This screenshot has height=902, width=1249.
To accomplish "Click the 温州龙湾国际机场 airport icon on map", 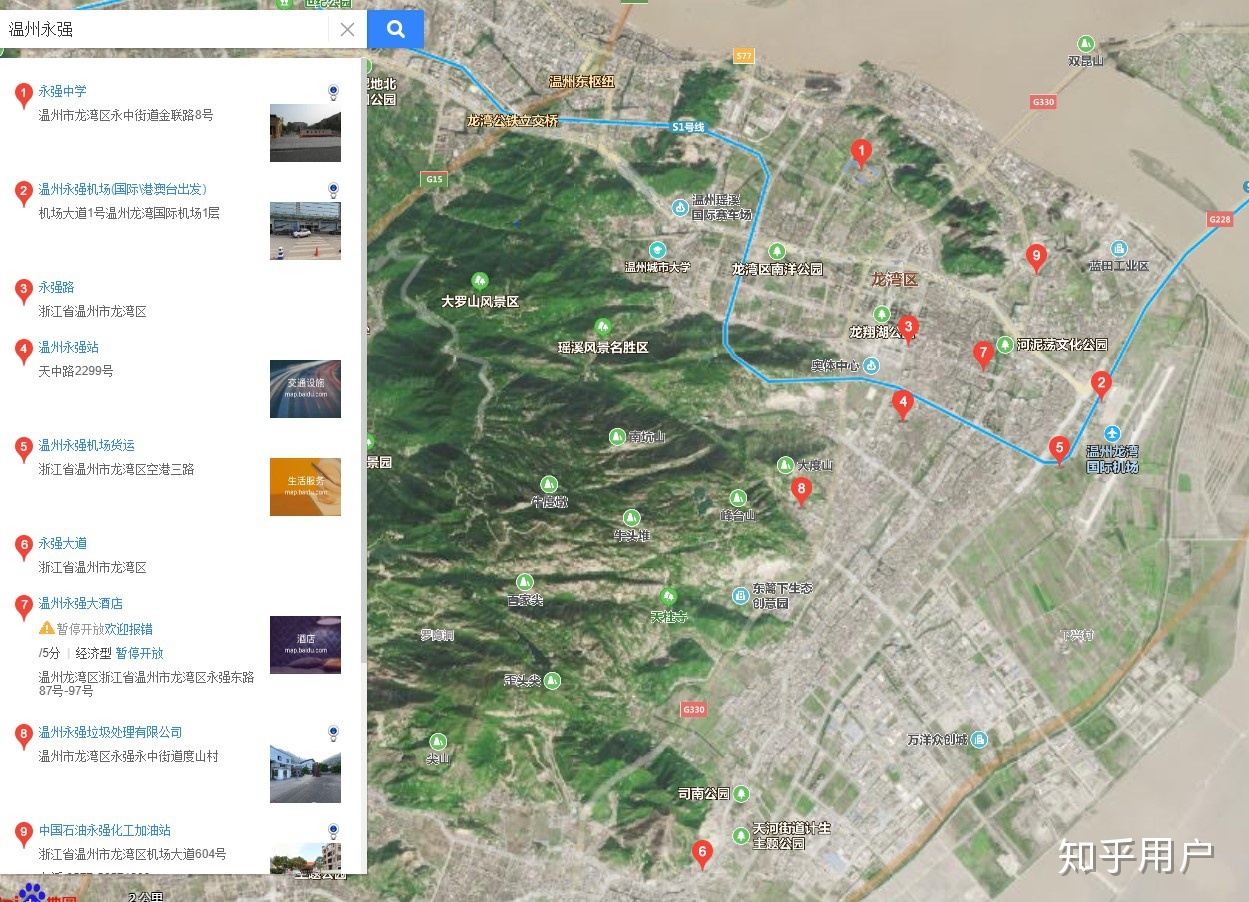I will (x=1112, y=433).
